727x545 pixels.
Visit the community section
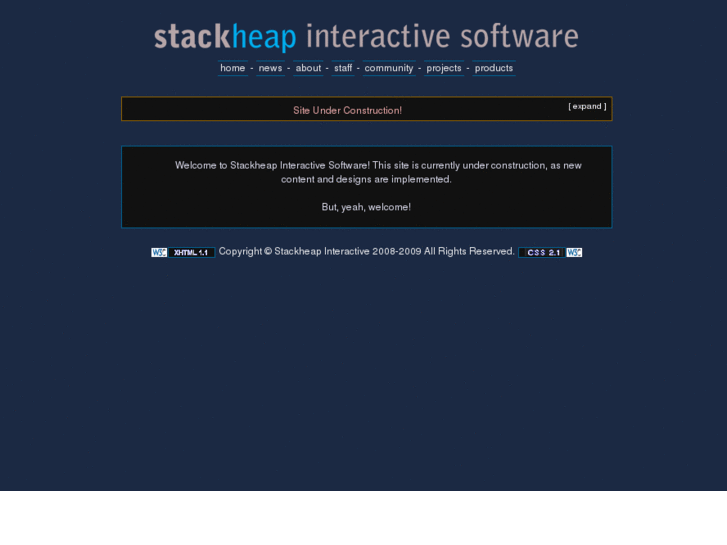tap(389, 68)
